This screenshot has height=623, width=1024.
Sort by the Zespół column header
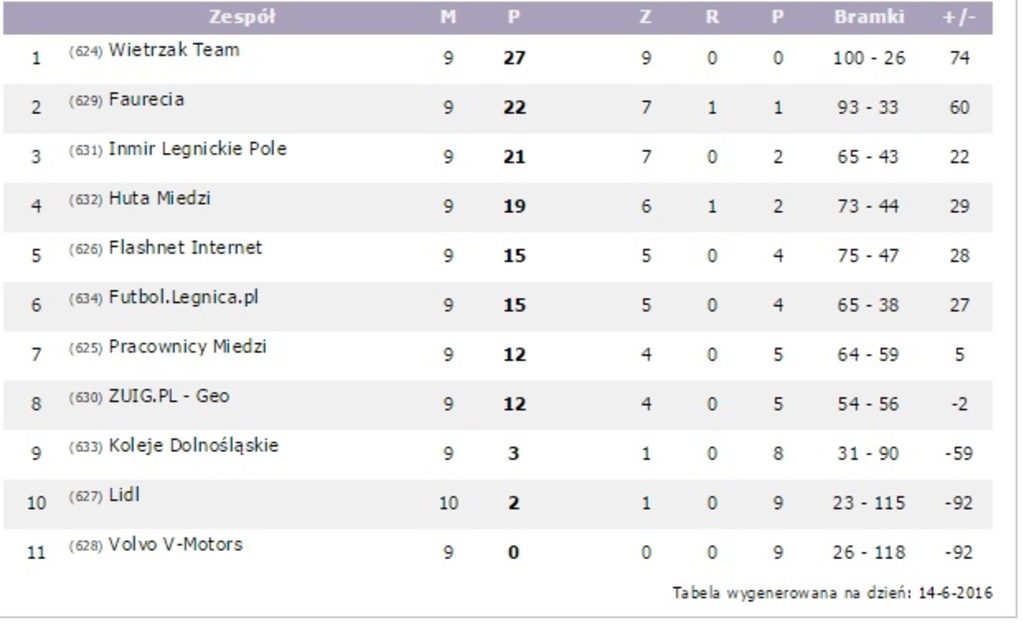242,17
